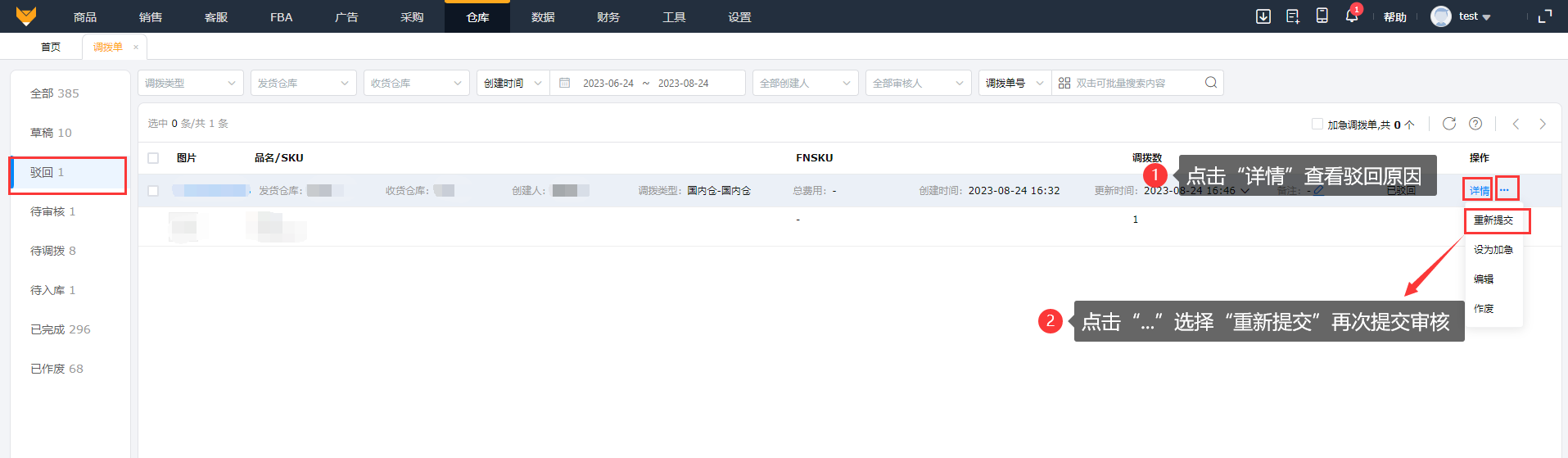The image size is (1568, 458).
Task: Click the end date 2023-08-24 field
Action: pyautogui.click(x=684, y=83)
